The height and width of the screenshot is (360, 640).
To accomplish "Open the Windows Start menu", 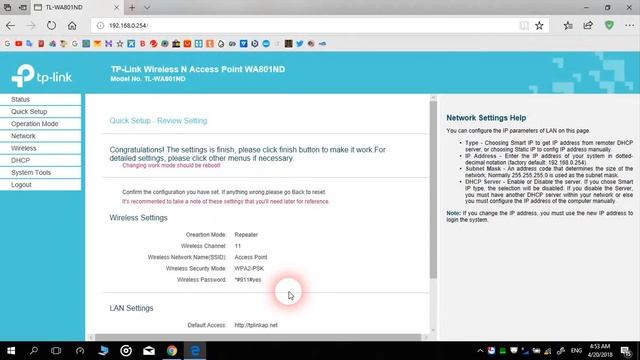I will 11,351.
